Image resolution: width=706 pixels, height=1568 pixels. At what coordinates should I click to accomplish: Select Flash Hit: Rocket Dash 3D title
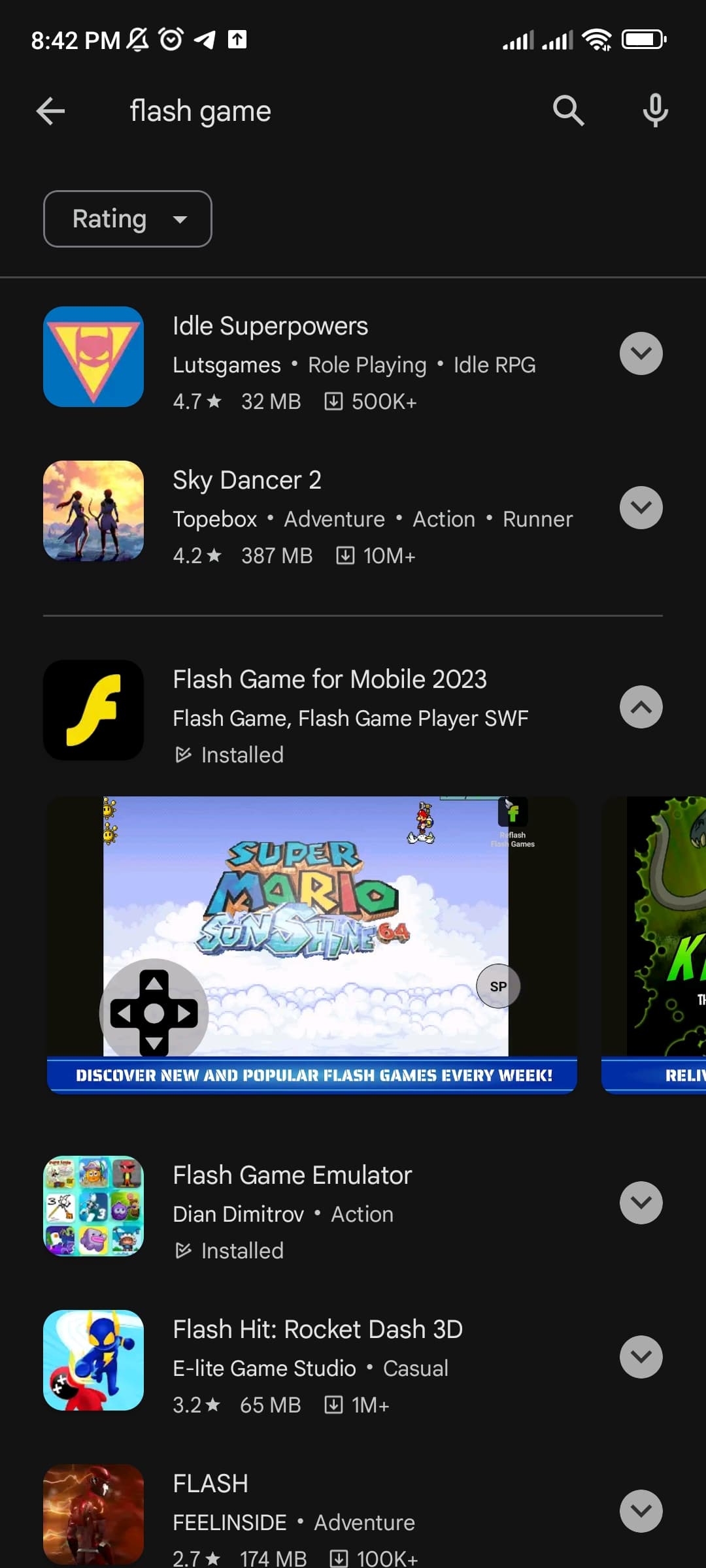[318, 1330]
